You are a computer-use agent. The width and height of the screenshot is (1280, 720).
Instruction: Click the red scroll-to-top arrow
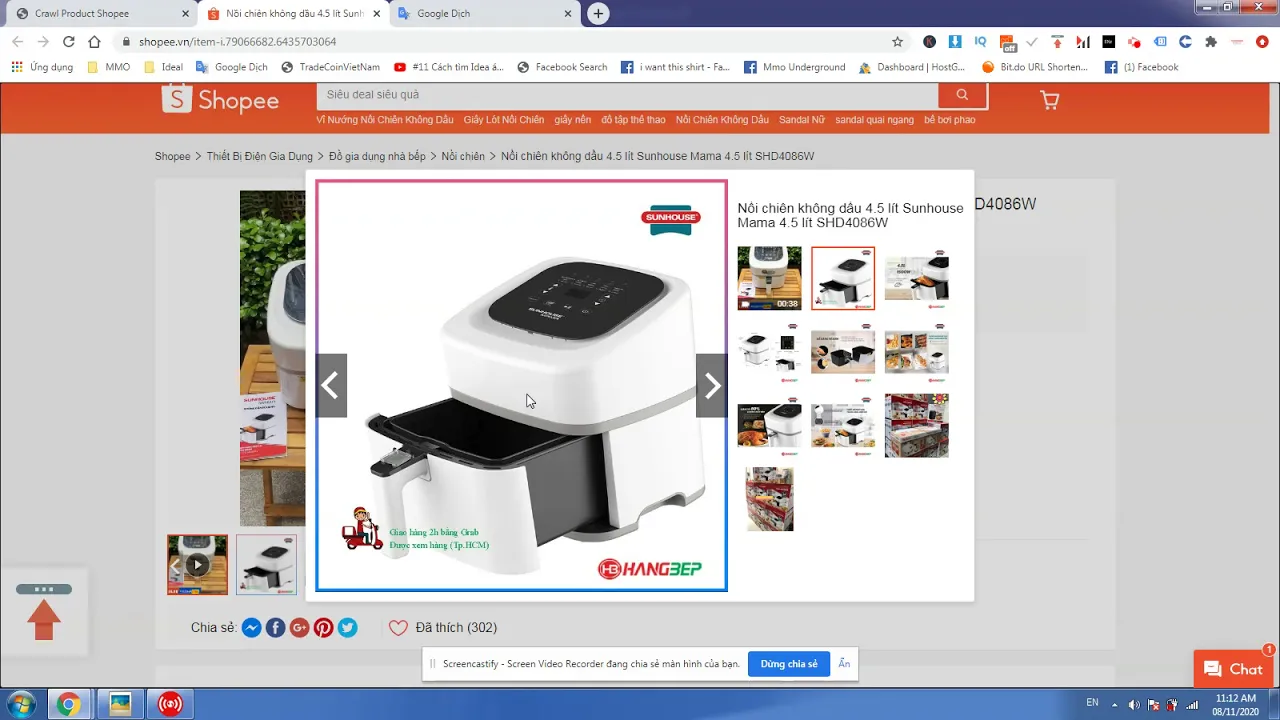(x=44, y=619)
